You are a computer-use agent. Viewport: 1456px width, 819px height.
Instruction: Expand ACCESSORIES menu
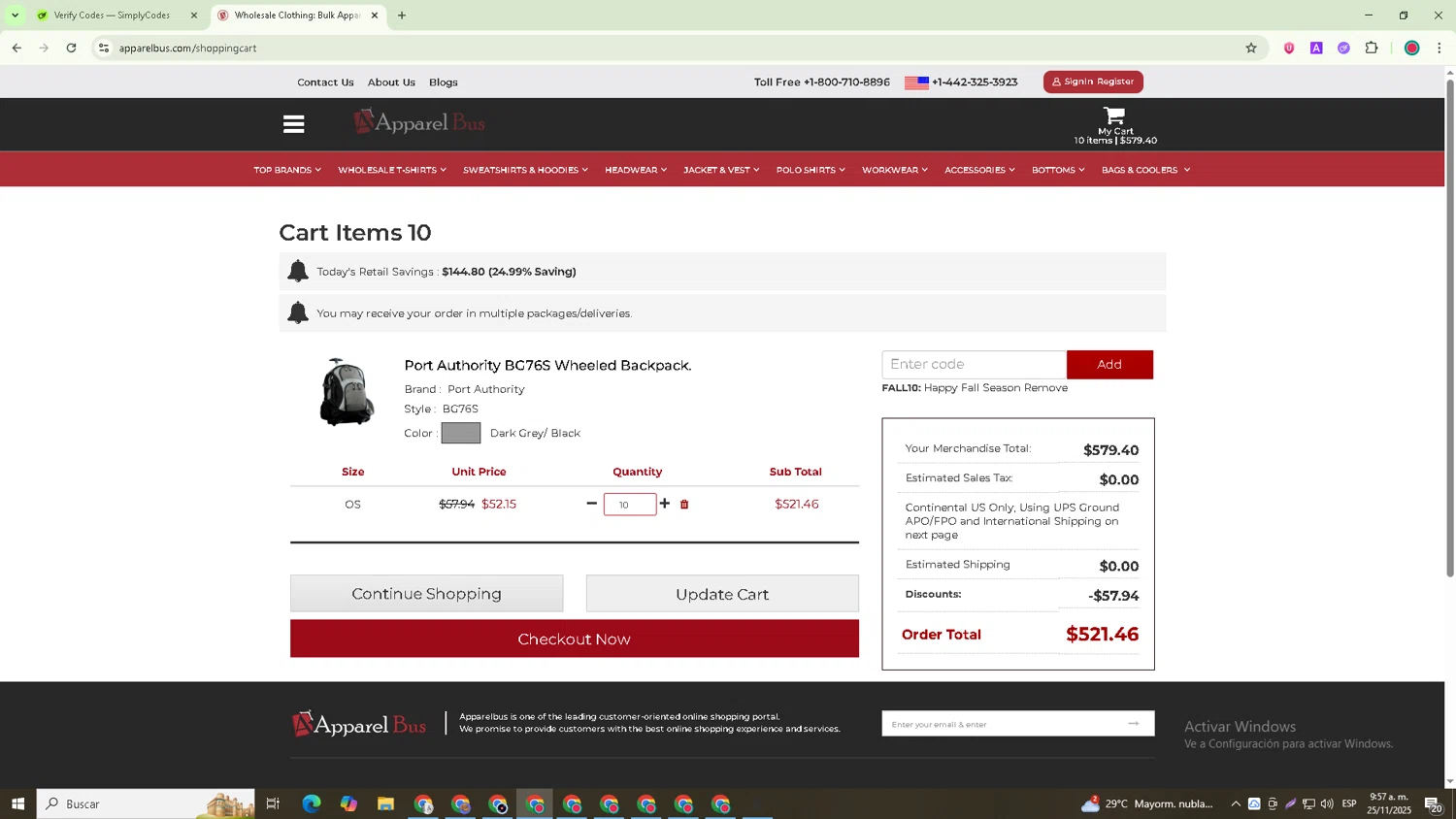point(979,170)
